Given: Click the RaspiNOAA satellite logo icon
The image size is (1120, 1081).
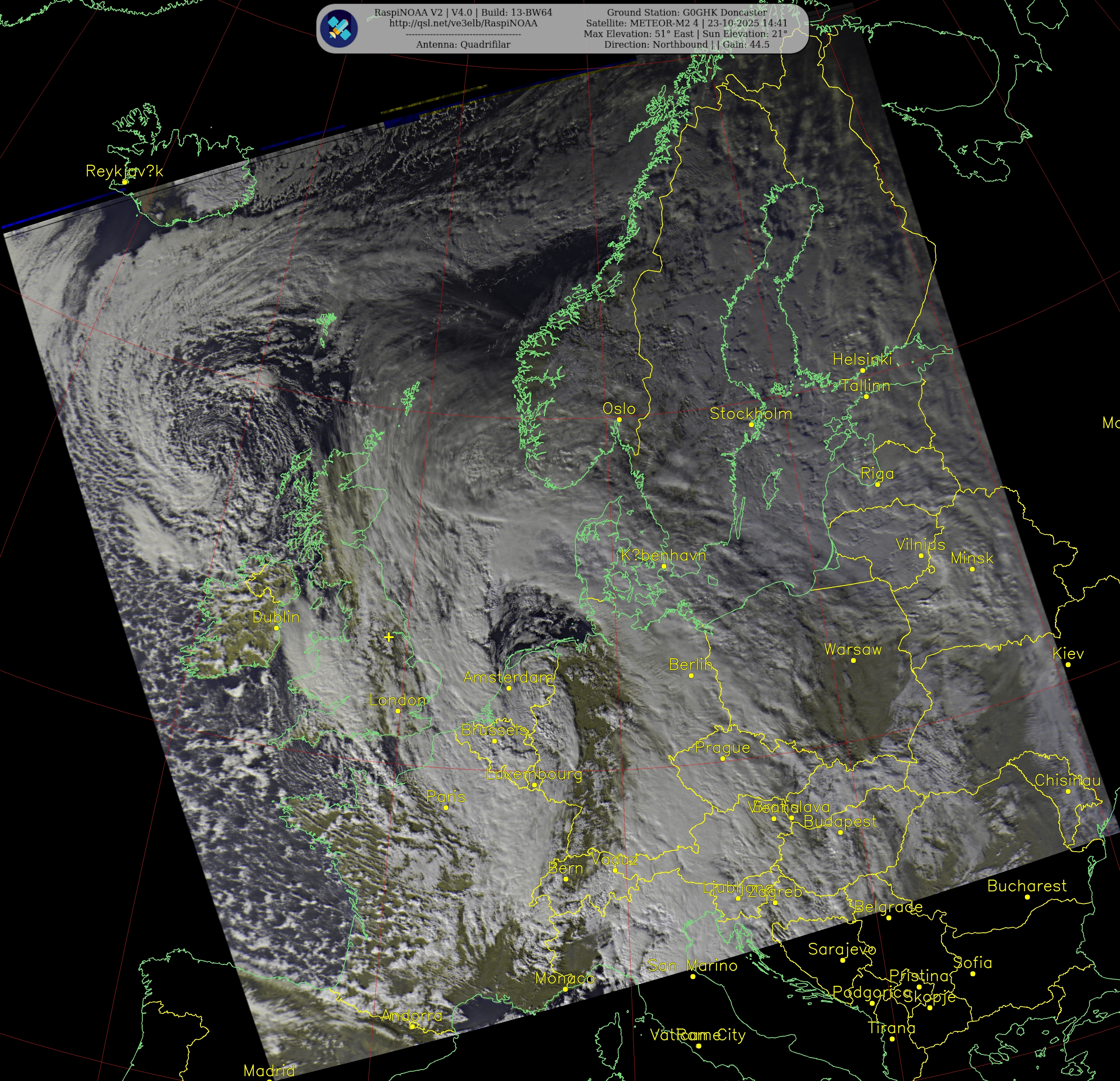Looking at the screenshot, I should (338, 29).
